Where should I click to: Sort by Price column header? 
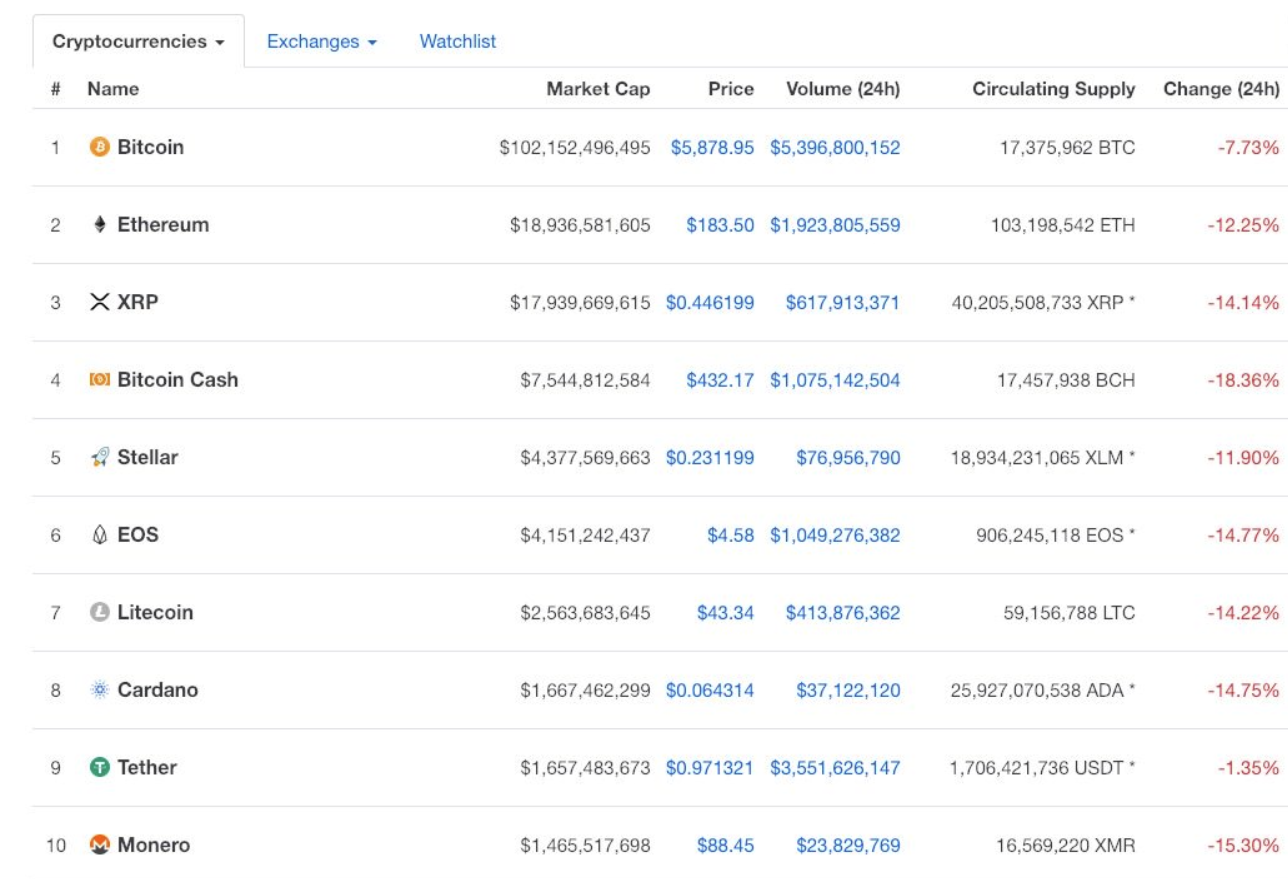pyautogui.click(x=731, y=89)
